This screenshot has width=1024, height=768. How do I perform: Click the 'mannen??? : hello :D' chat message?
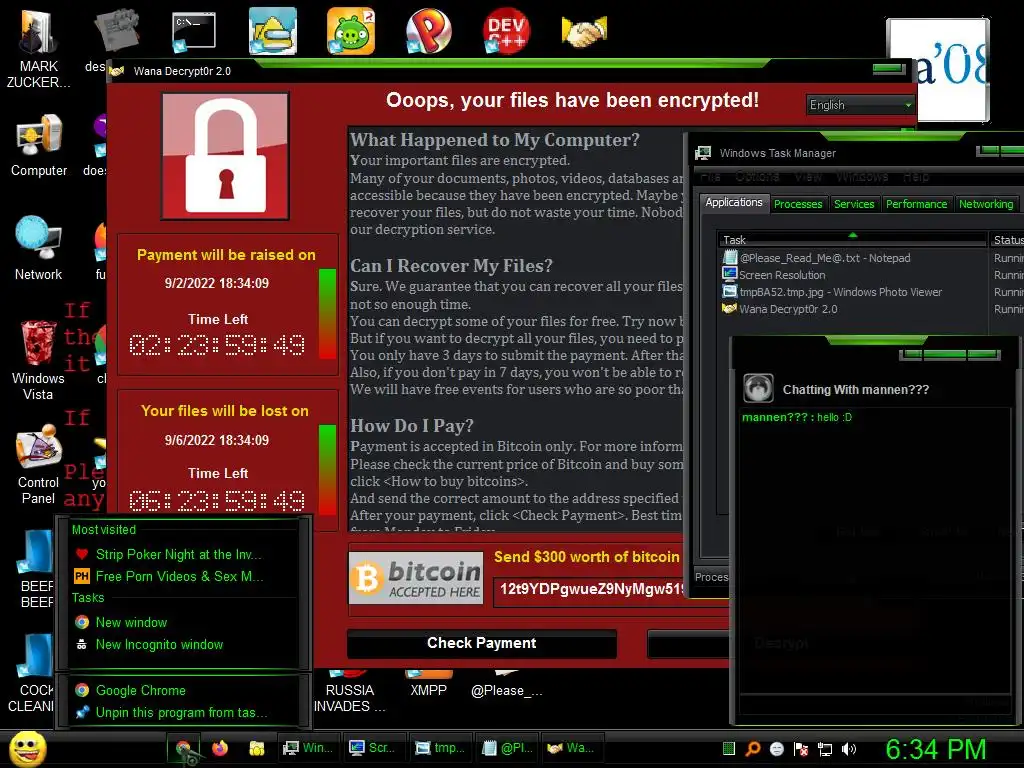point(797,417)
